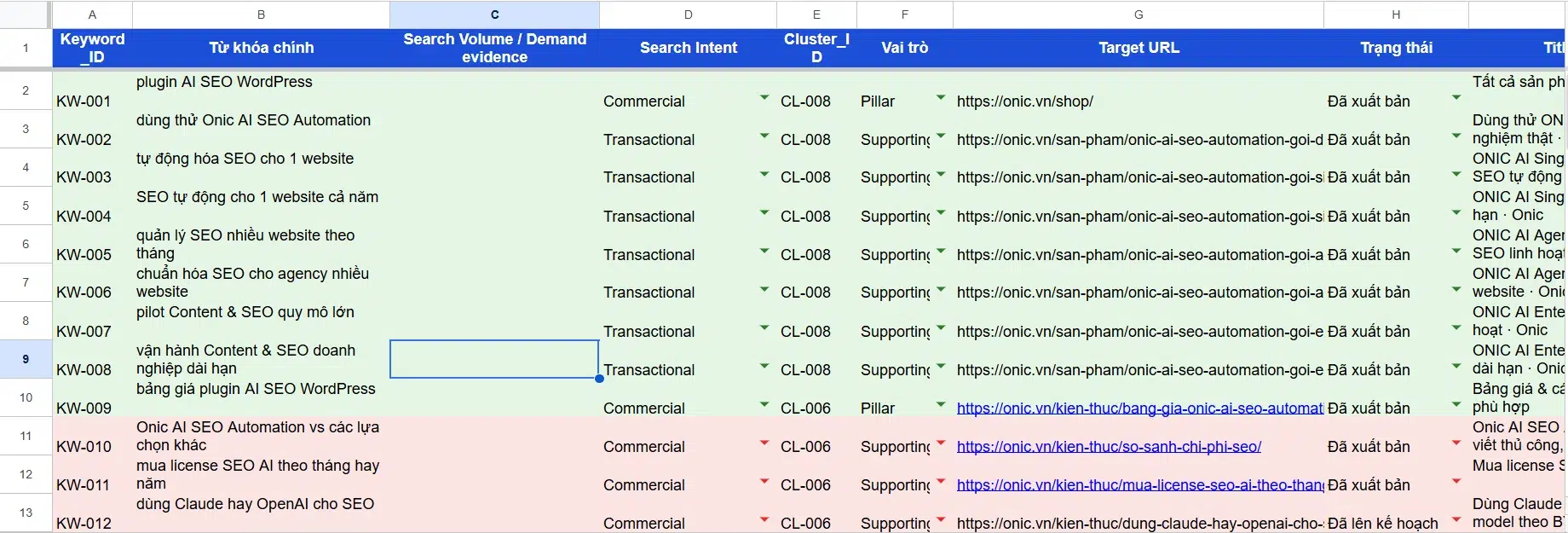Click 'Search Volume / Demand evidence' header cell

[495, 48]
